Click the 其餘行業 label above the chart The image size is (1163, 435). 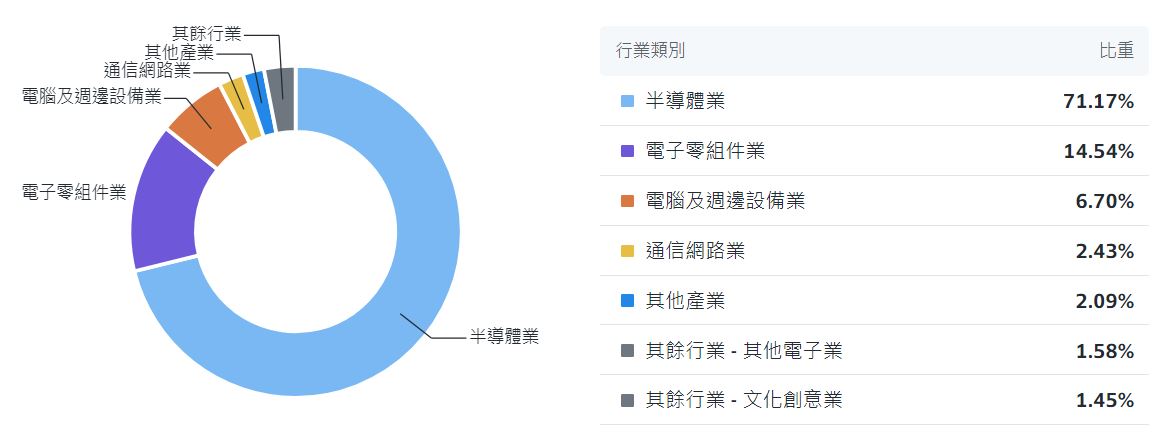click(x=207, y=34)
